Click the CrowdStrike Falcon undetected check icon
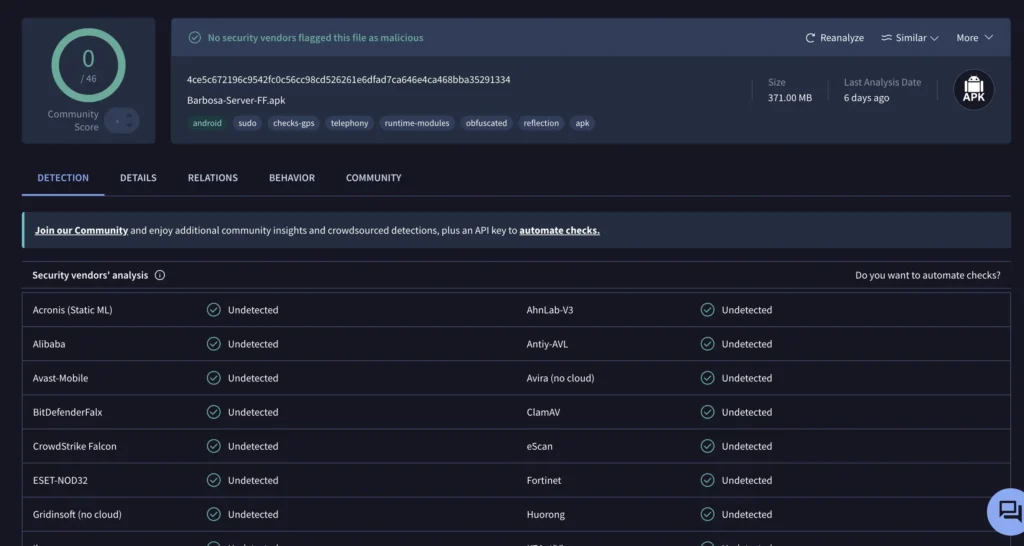This screenshot has height=546, width=1024. [x=214, y=446]
